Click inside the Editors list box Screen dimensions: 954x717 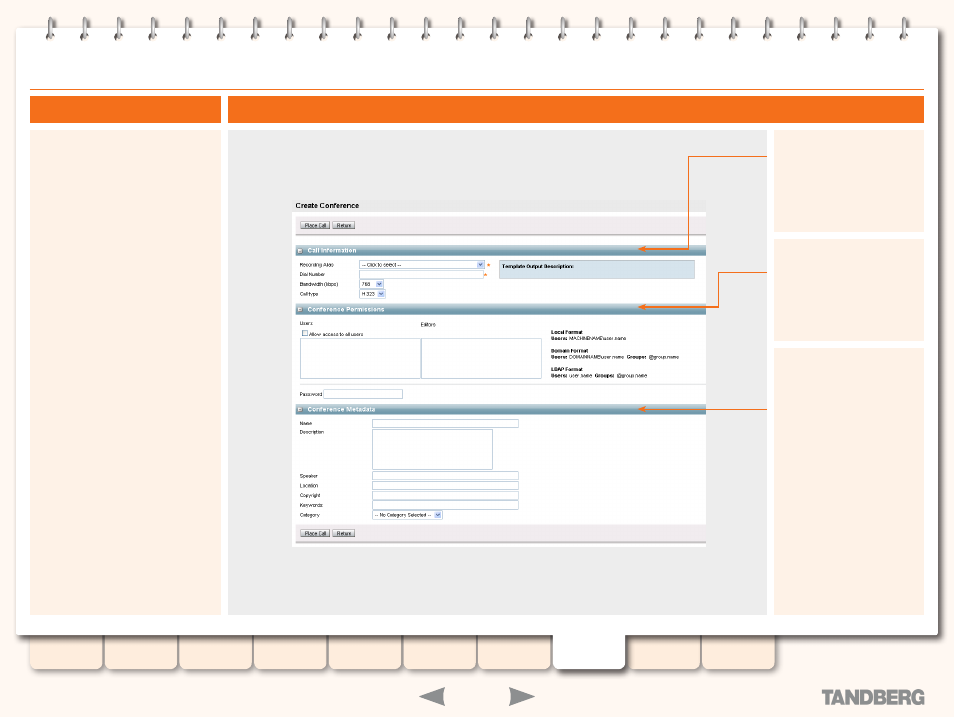click(x=481, y=358)
